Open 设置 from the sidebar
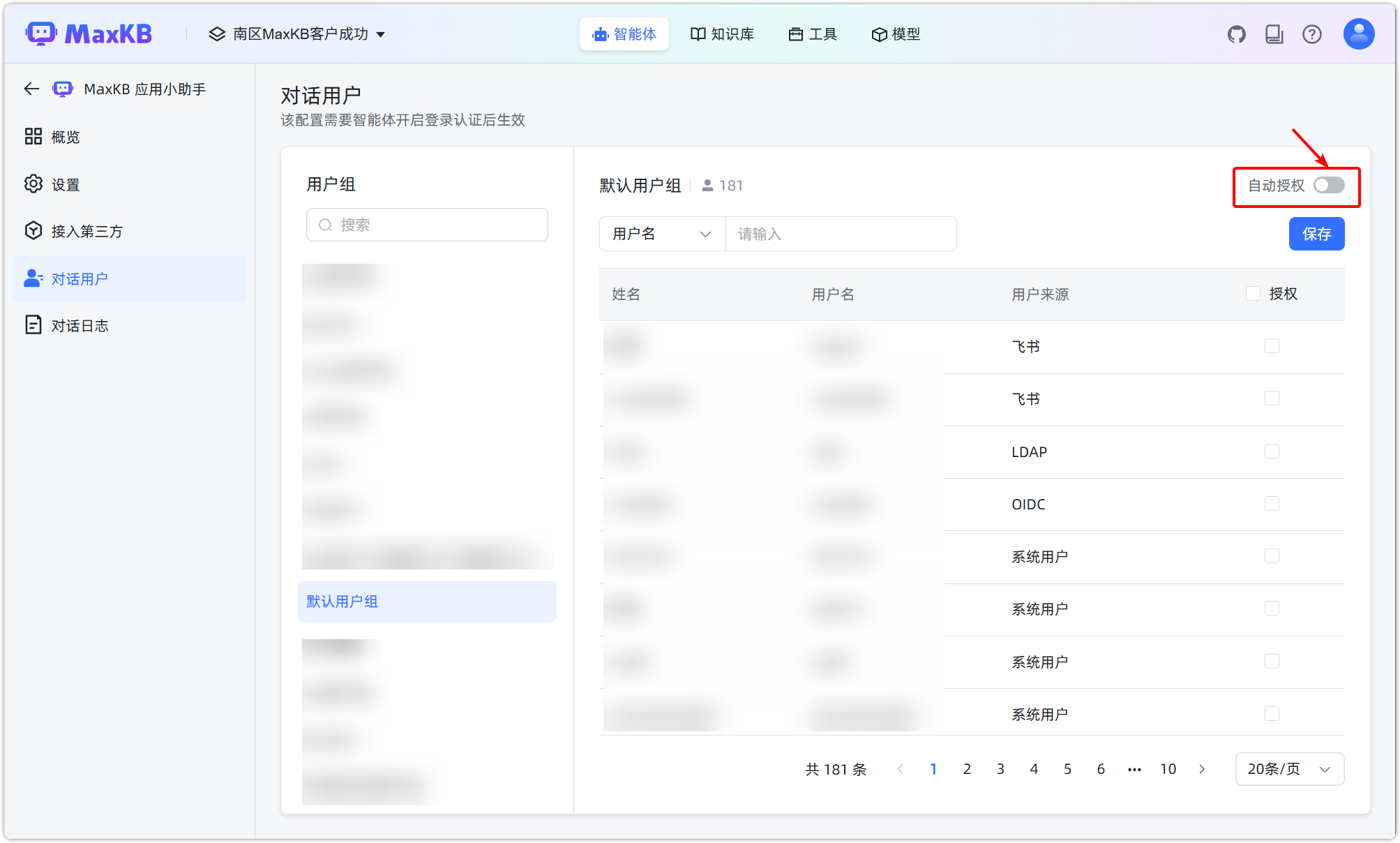The height and width of the screenshot is (843, 1400). [65, 184]
